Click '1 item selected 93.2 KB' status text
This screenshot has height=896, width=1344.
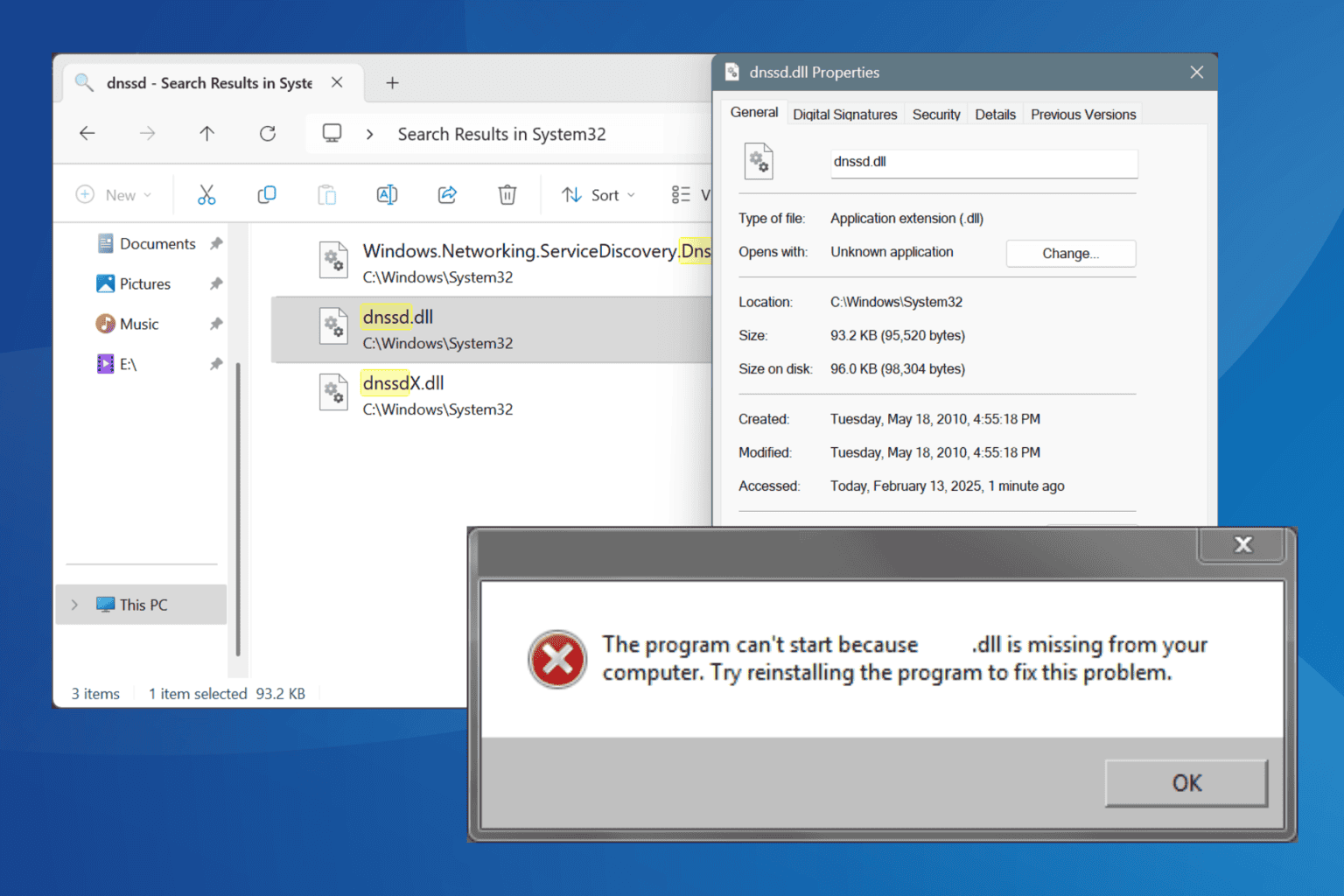(227, 694)
